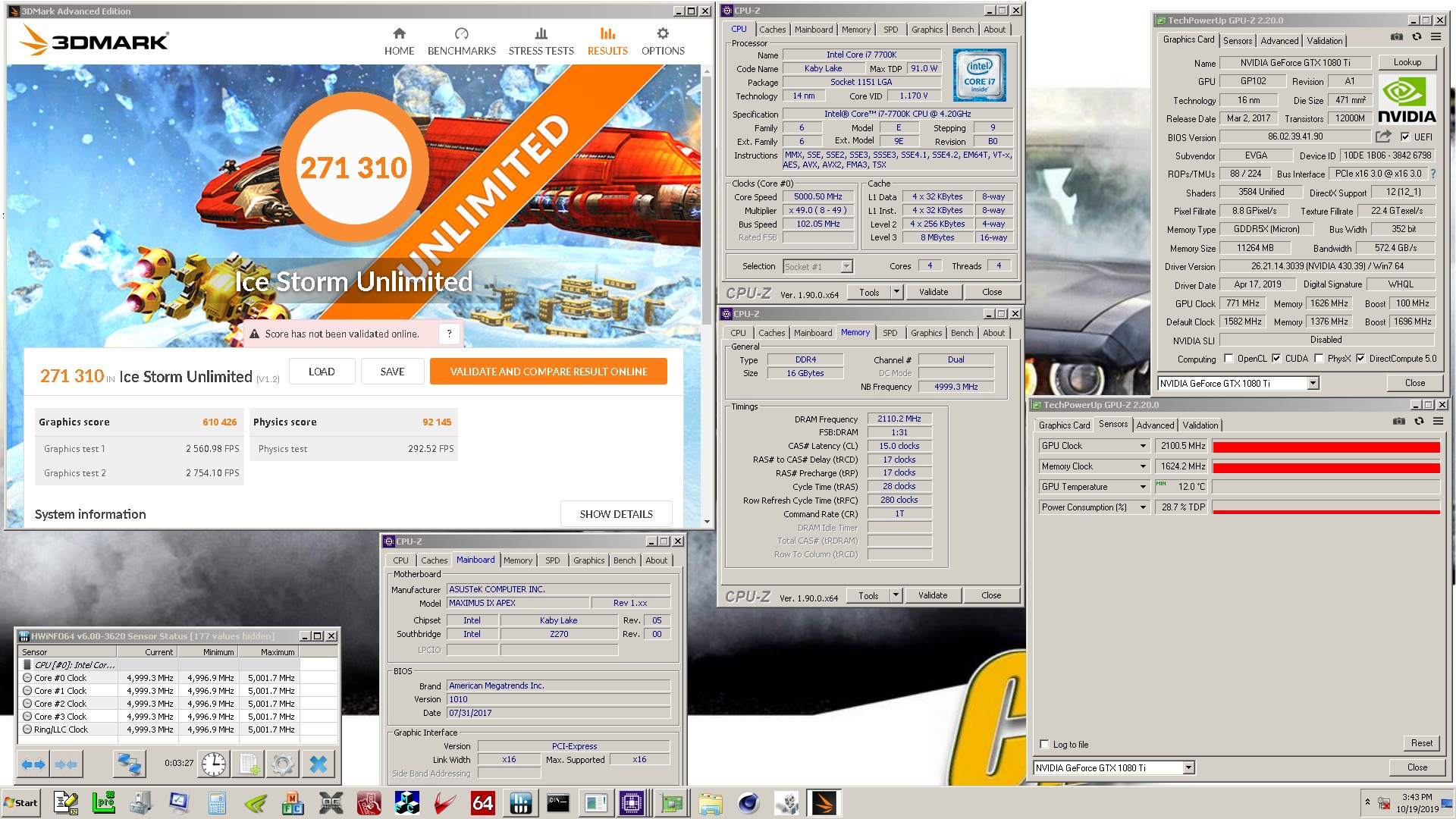Go to STRESS TESTS in 3DMark

pos(541,42)
